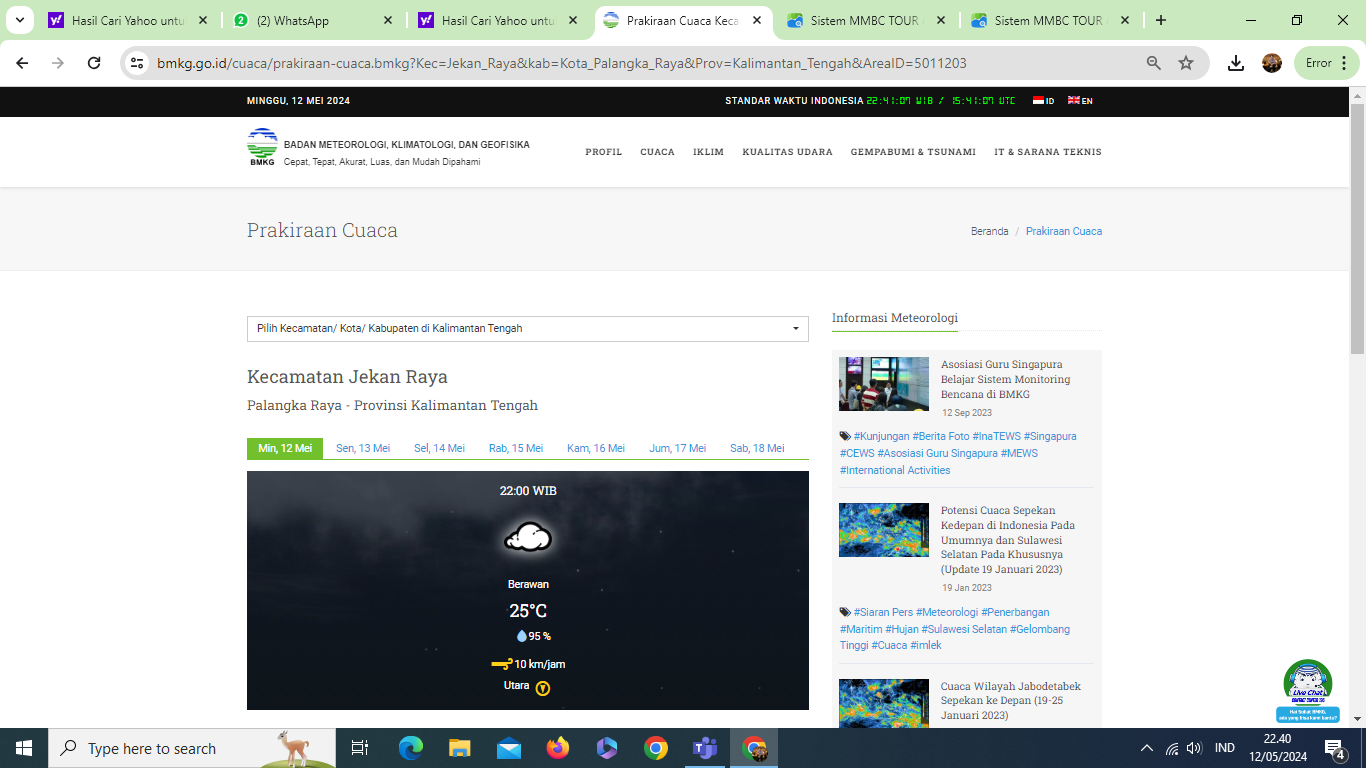Open Cuaca Wilayah Jabodetabek article
Viewport: 1366px width, 768px height.
click(x=1011, y=701)
